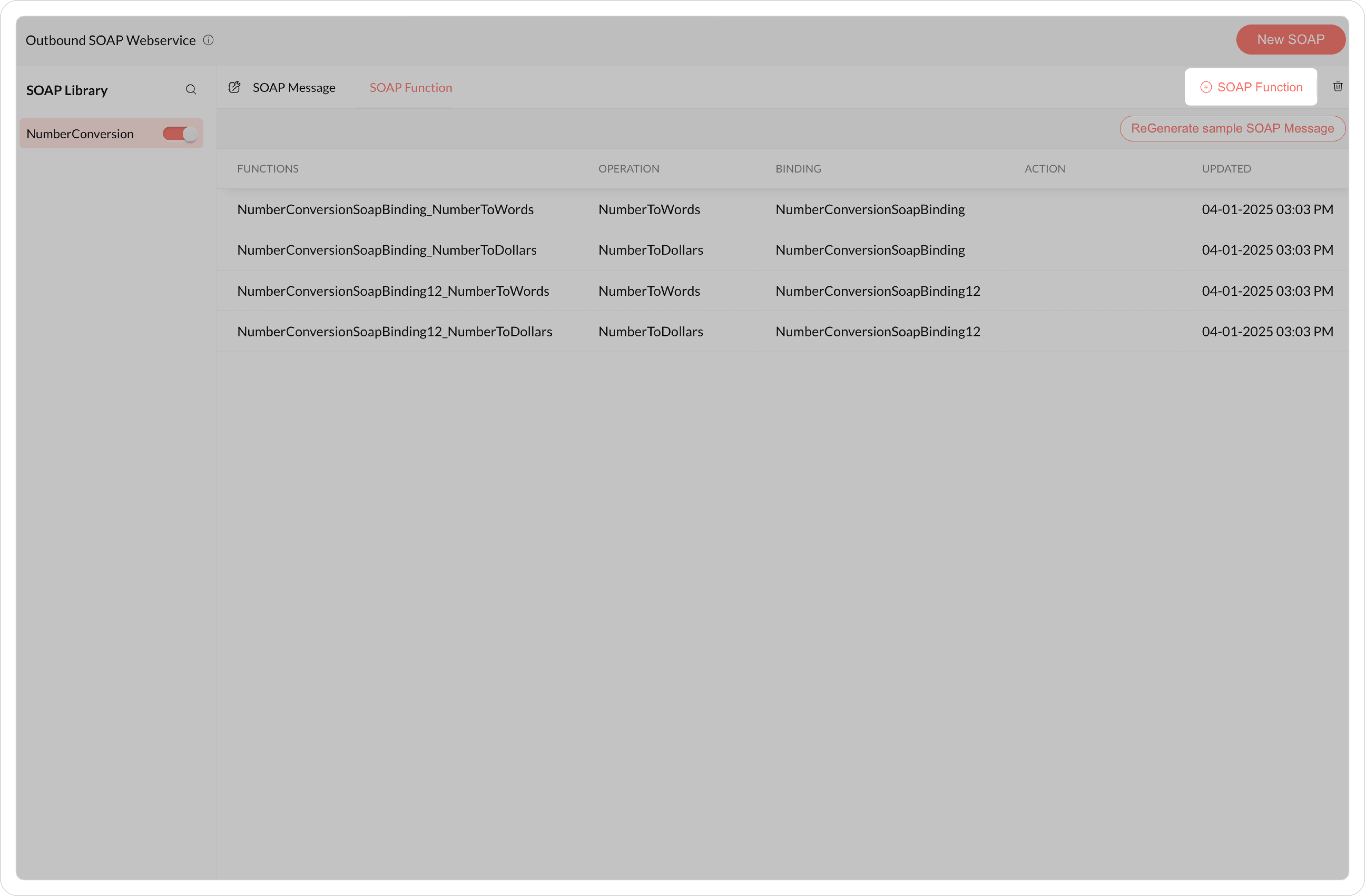Open the NumberConversionSoapBinding_NumberToDollars function row
1365x896 pixels.
tap(387, 250)
